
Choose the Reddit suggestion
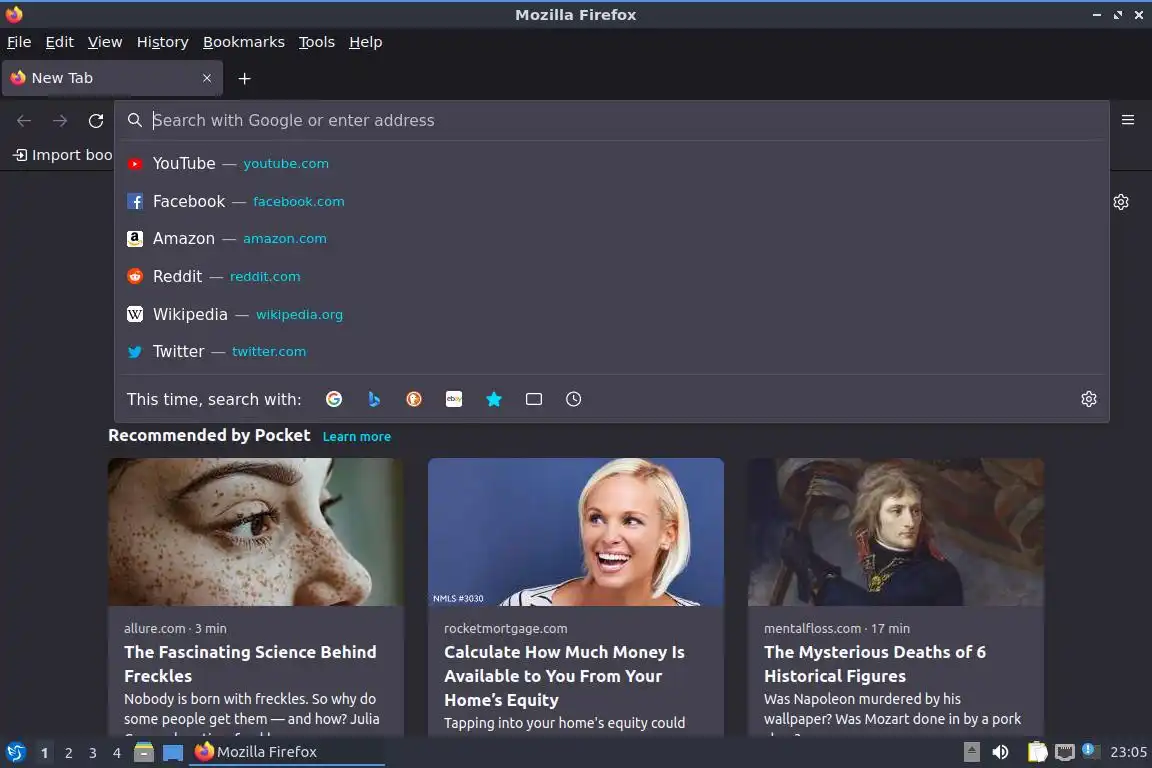(611, 276)
